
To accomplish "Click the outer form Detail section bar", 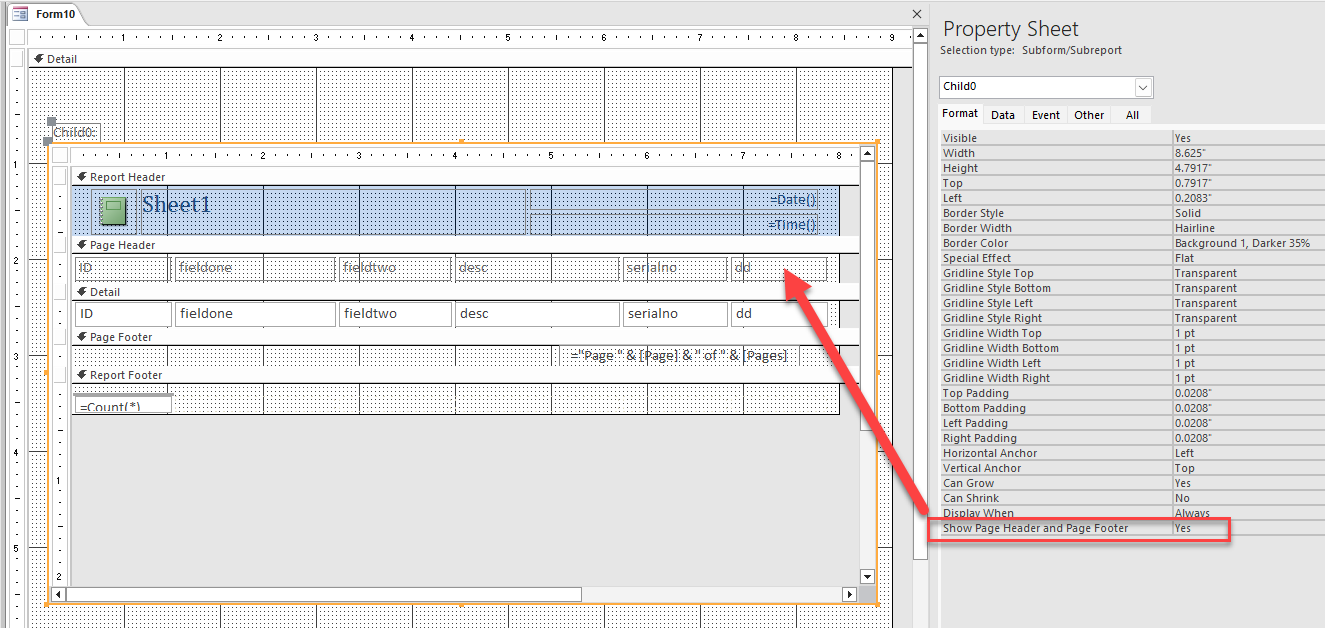I will coord(470,59).
